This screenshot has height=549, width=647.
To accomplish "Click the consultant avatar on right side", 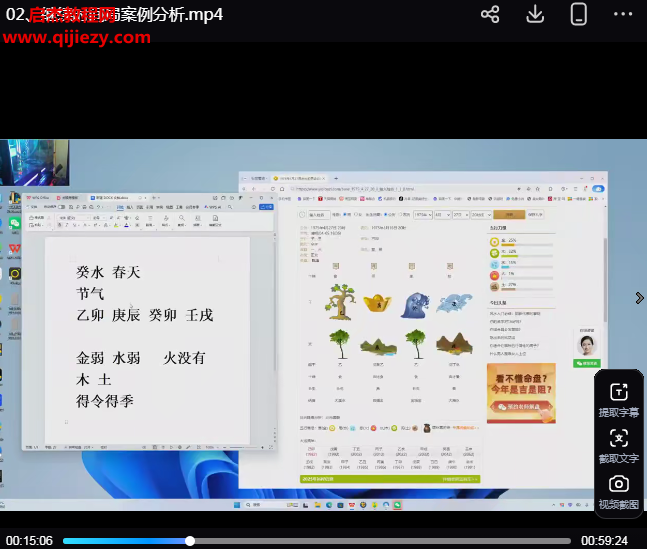I will point(587,345).
